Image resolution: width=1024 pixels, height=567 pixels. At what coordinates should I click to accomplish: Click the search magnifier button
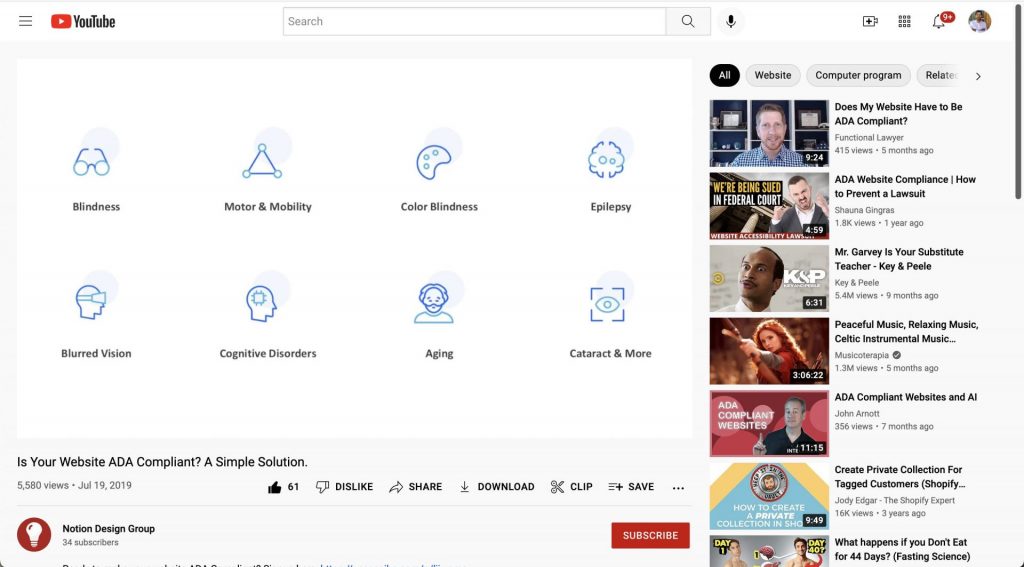pyautogui.click(x=688, y=22)
